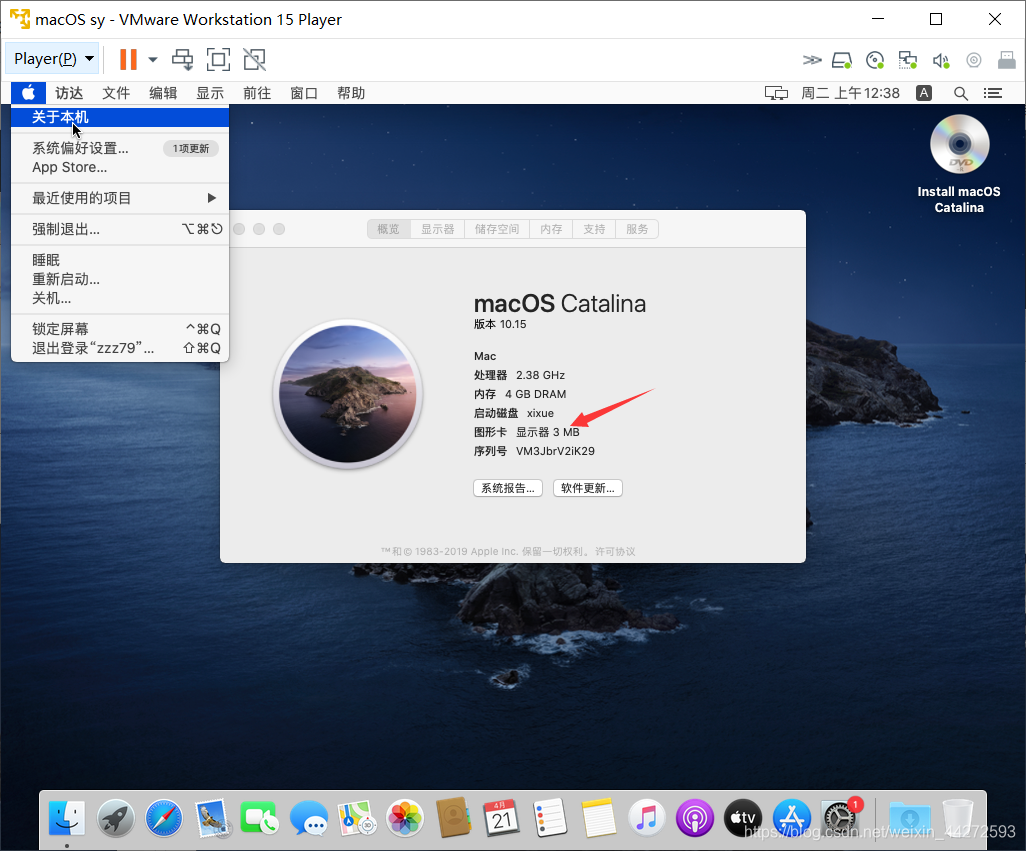
Task: Enter VMware full screen mode
Action: (218, 59)
